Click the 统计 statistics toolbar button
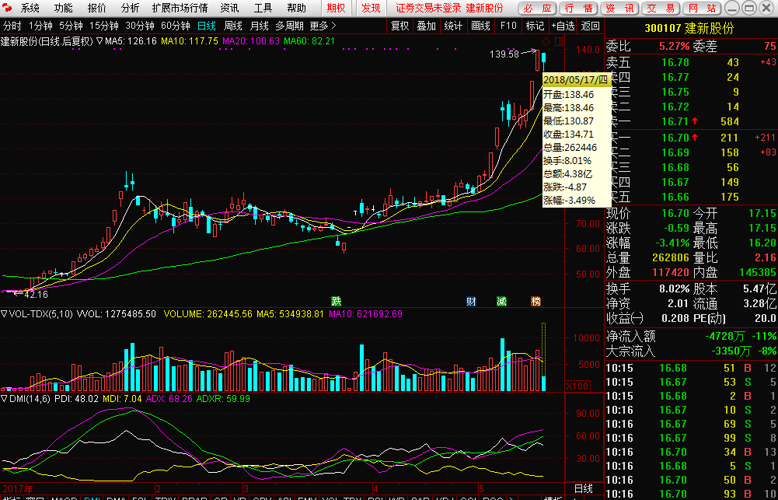The height and width of the screenshot is (500, 778). point(453,25)
